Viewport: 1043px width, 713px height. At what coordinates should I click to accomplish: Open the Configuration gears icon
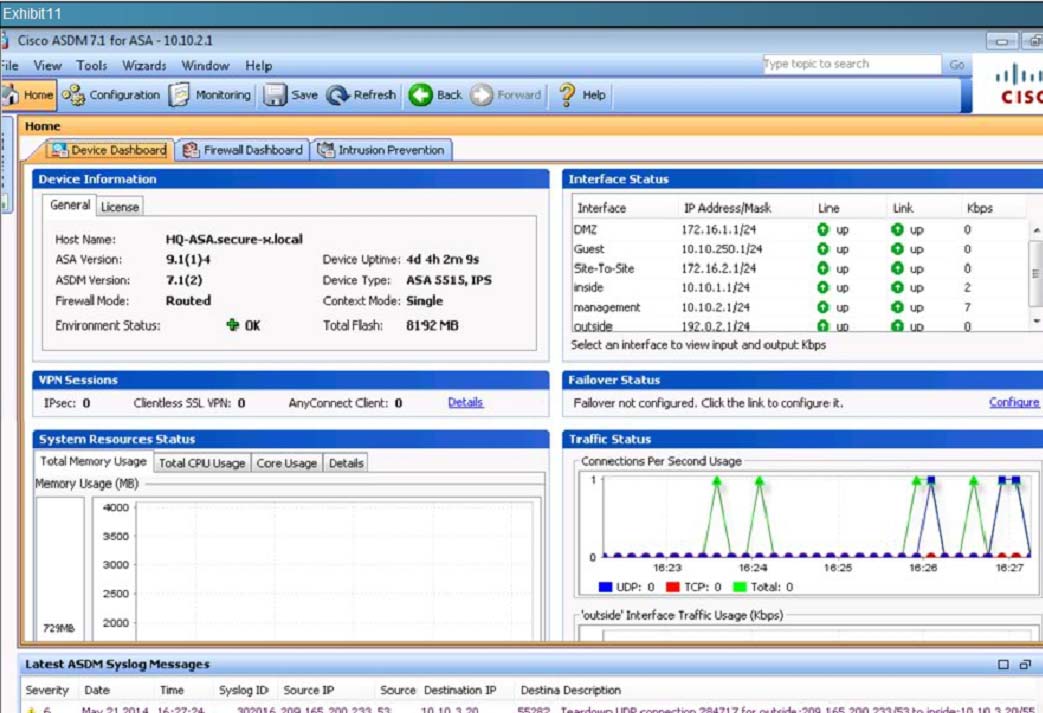click(73, 95)
